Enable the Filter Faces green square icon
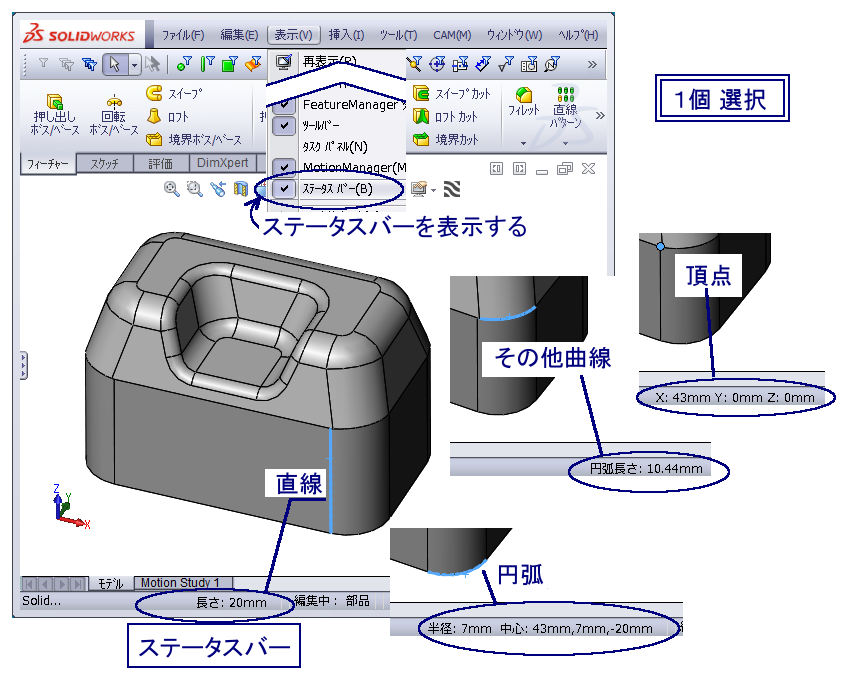The width and height of the screenshot is (854, 674). coord(230,64)
